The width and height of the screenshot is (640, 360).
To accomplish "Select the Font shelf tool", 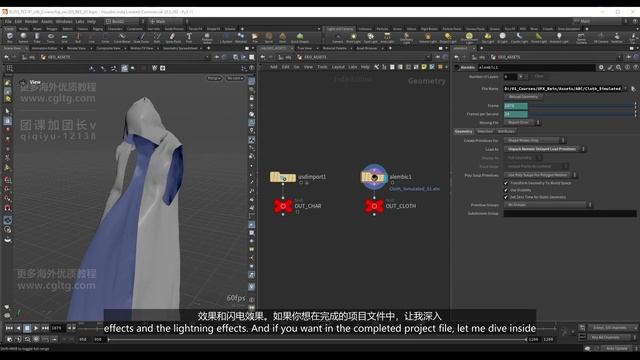I will point(189,38).
